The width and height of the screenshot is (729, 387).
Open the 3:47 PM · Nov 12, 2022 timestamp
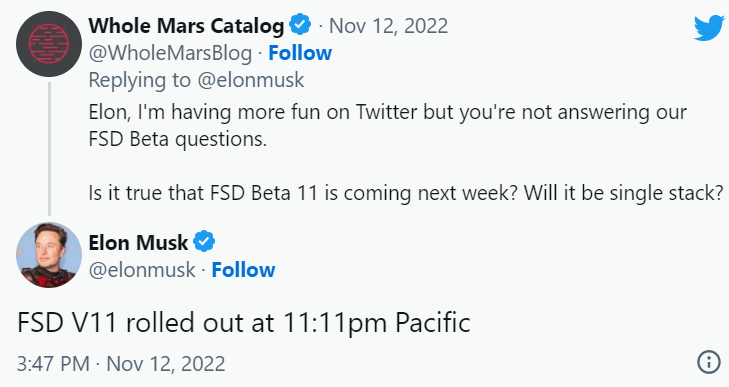pyautogui.click(x=121, y=364)
